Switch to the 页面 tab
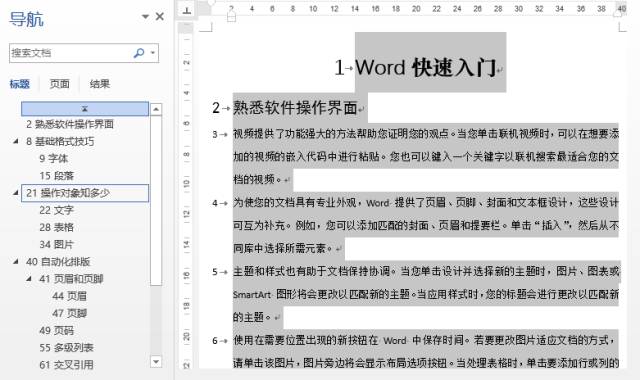The height and width of the screenshot is (380, 640). [x=59, y=84]
